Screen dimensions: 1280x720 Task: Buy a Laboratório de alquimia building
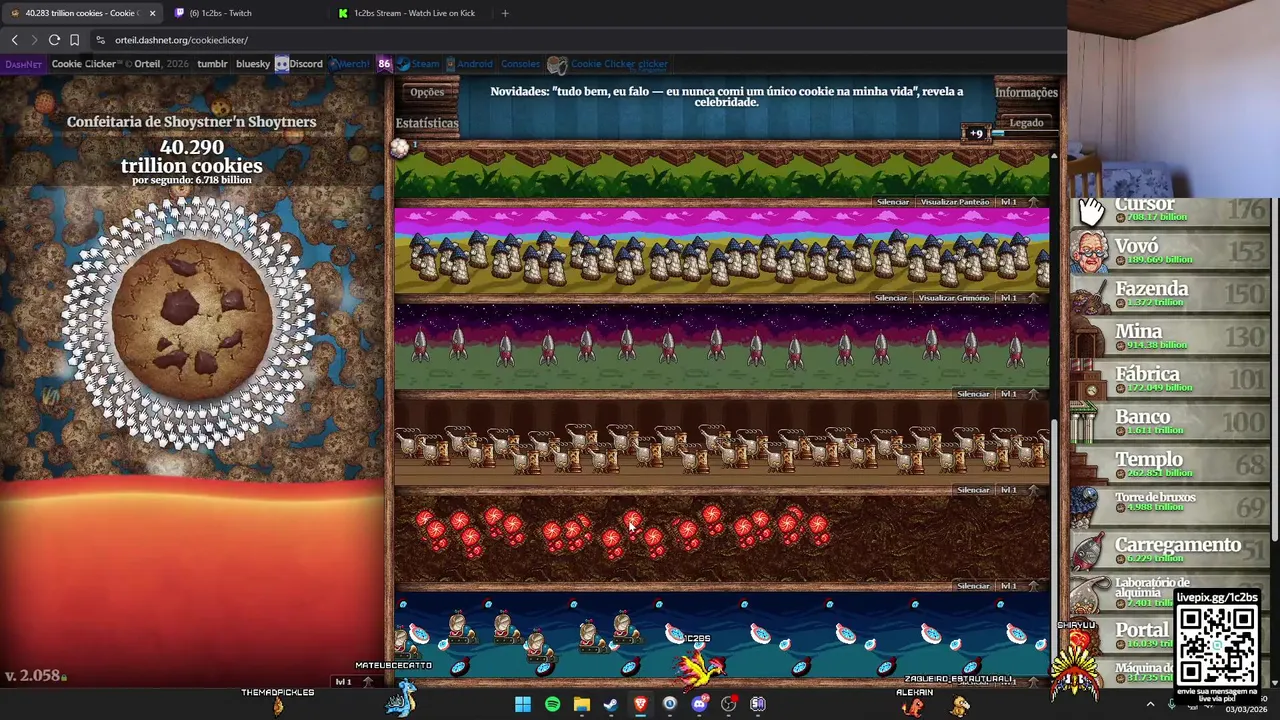click(x=1125, y=593)
